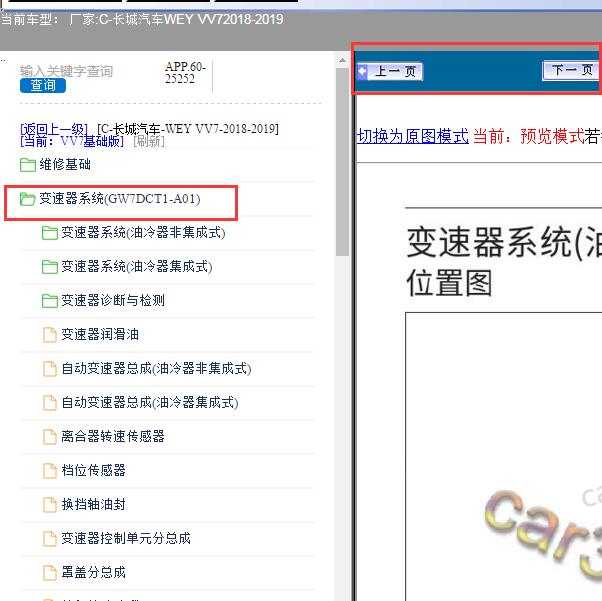Click the tree panel scrollbar up arrow
Image resolution: width=602 pixels, height=601 pixels.
click(342, 60)
